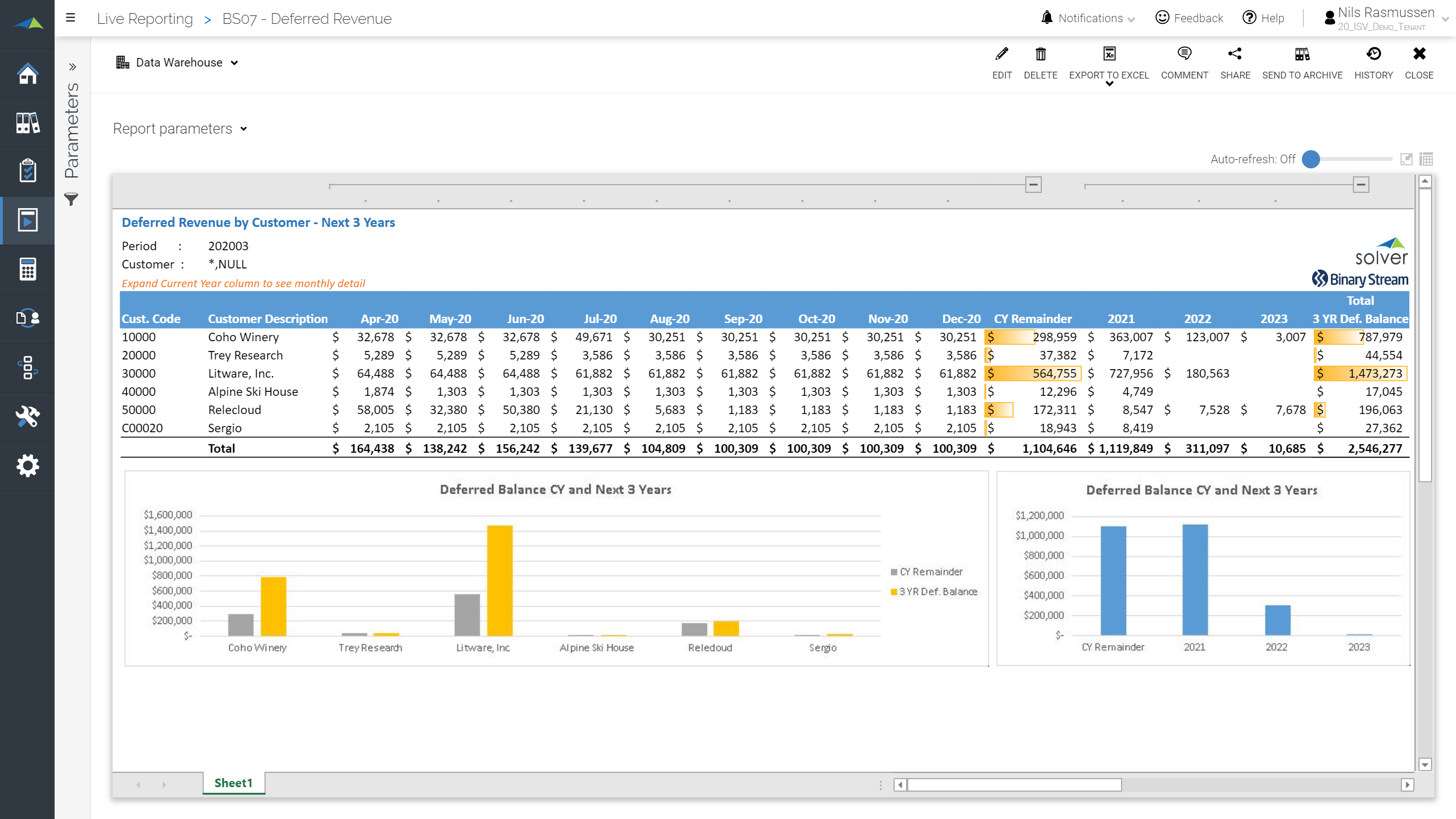
Task: Send report to archive
Action: [1302, 55]
